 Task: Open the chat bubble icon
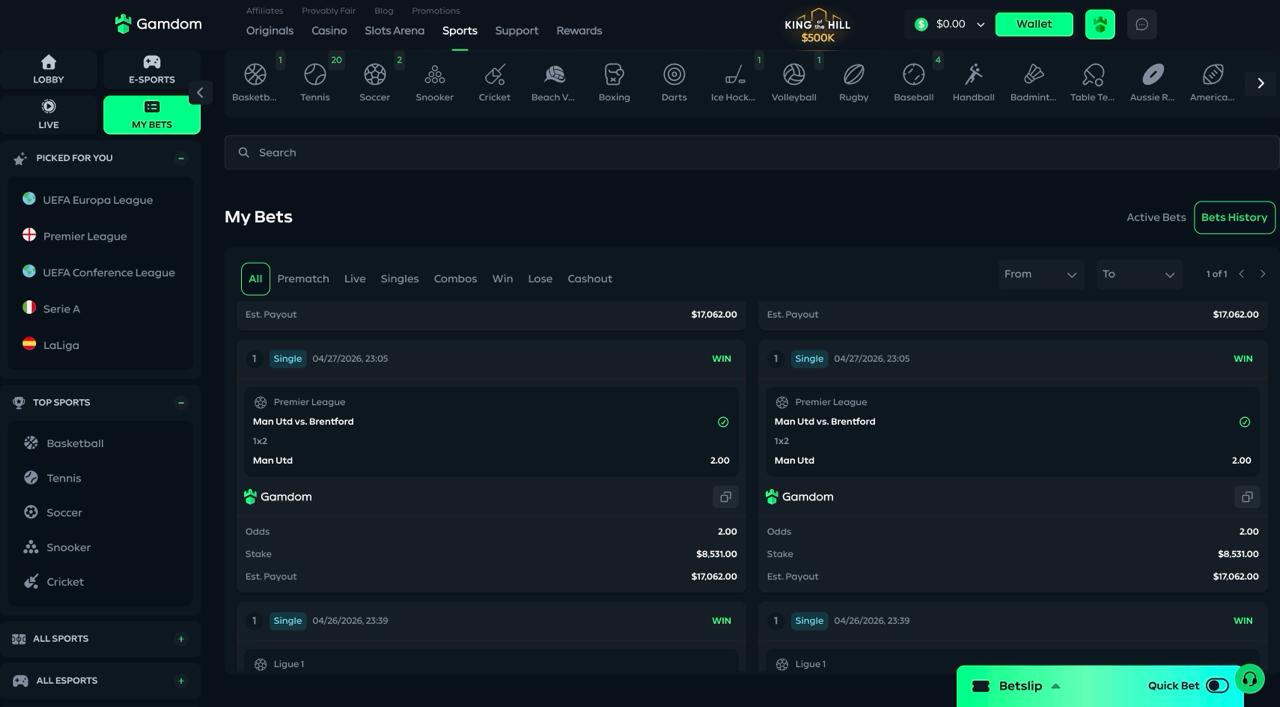pyautogui.click(x=1142, y=24)
